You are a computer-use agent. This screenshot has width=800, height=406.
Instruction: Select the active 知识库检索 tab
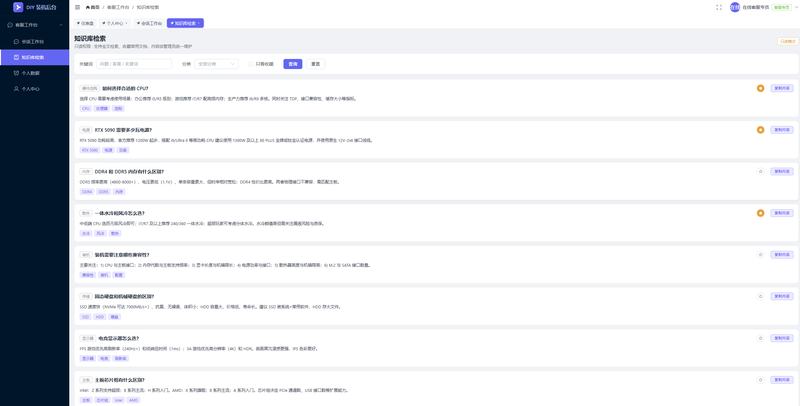[x=183, y=23]
